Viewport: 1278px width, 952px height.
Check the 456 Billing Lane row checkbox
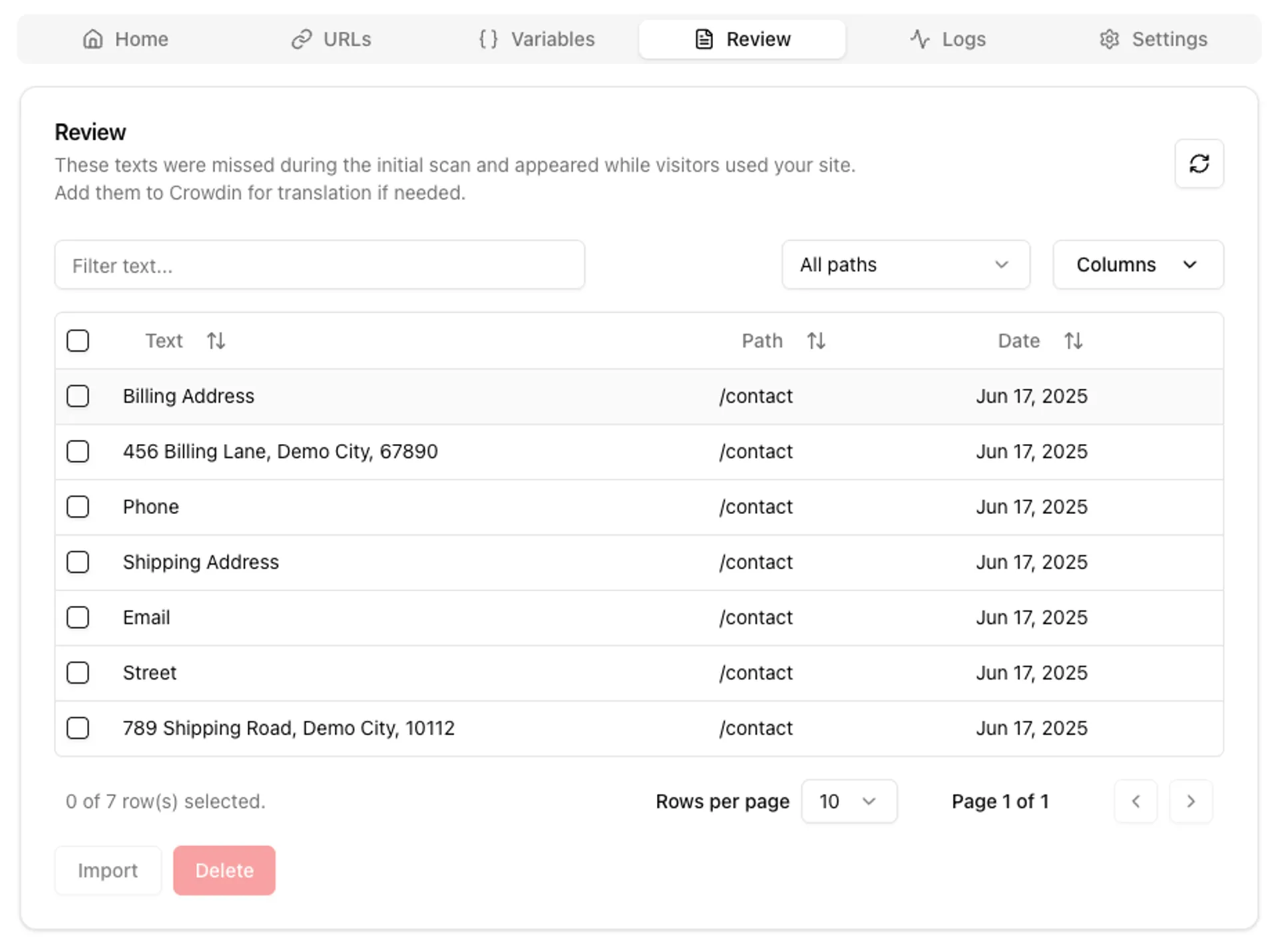[78, 451]
